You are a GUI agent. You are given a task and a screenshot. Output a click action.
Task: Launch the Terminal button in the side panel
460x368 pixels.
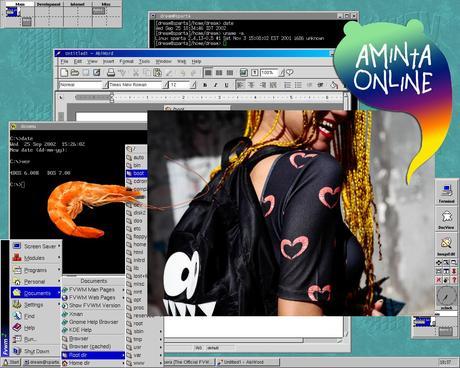446,192
